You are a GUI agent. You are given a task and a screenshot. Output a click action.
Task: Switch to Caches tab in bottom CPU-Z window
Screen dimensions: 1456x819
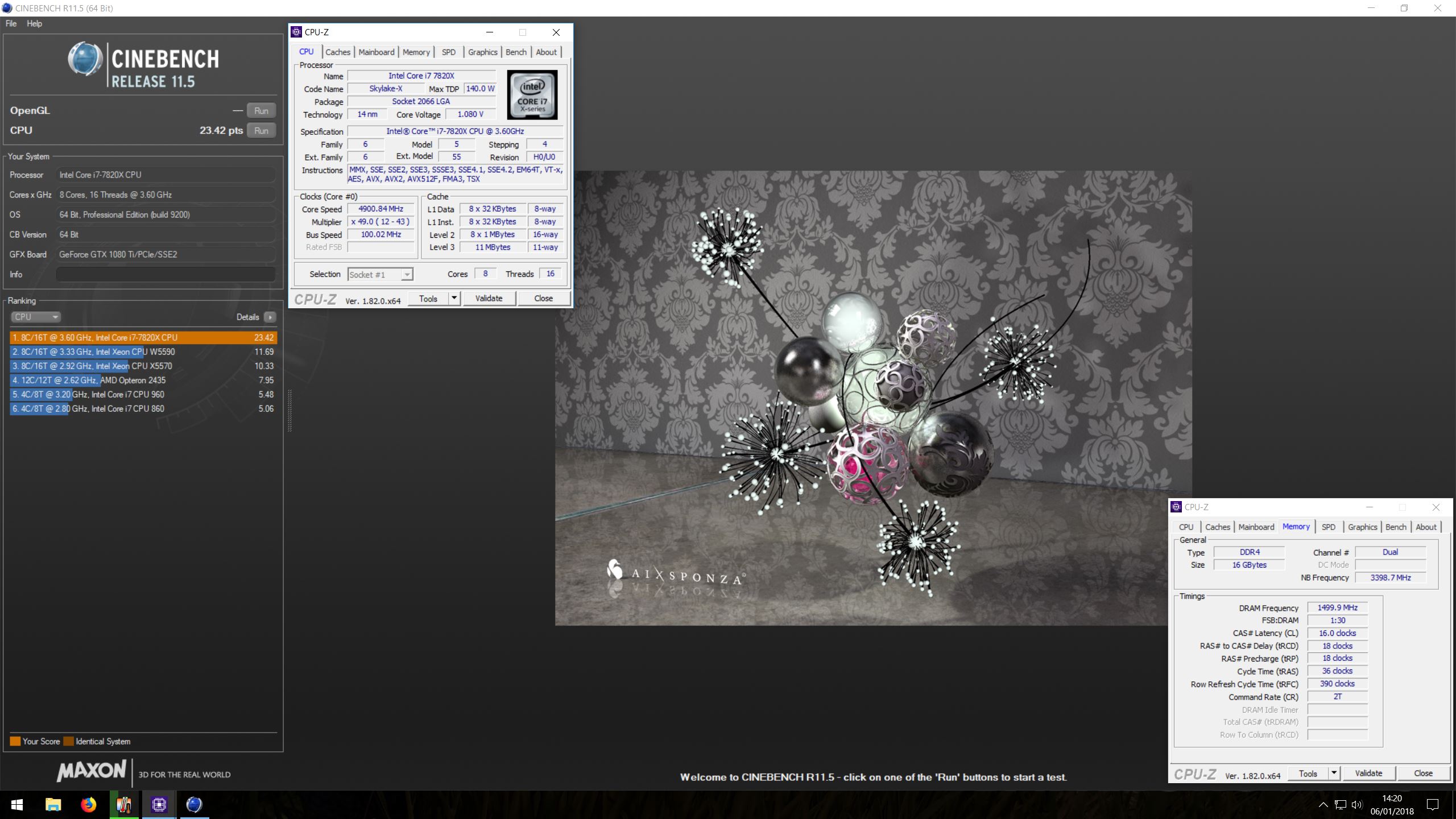1217,527
